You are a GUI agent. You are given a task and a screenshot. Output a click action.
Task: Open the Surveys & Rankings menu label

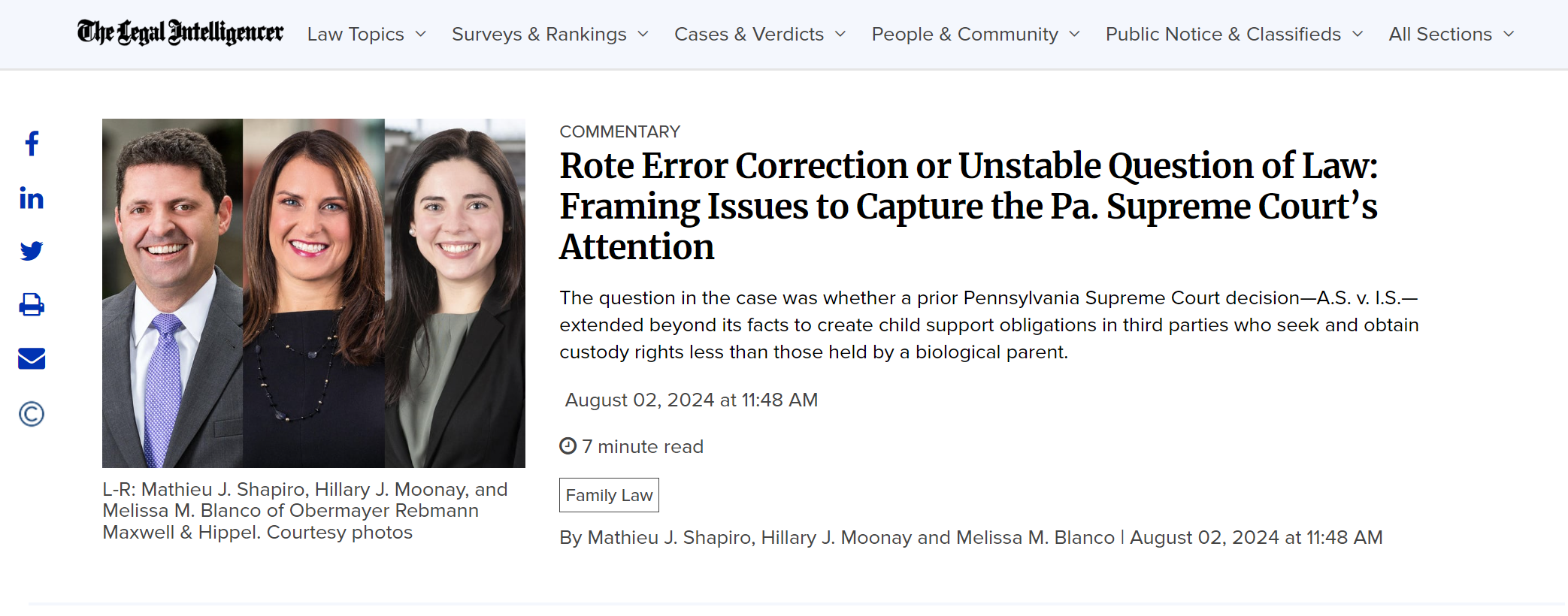(x=539, y=35)
